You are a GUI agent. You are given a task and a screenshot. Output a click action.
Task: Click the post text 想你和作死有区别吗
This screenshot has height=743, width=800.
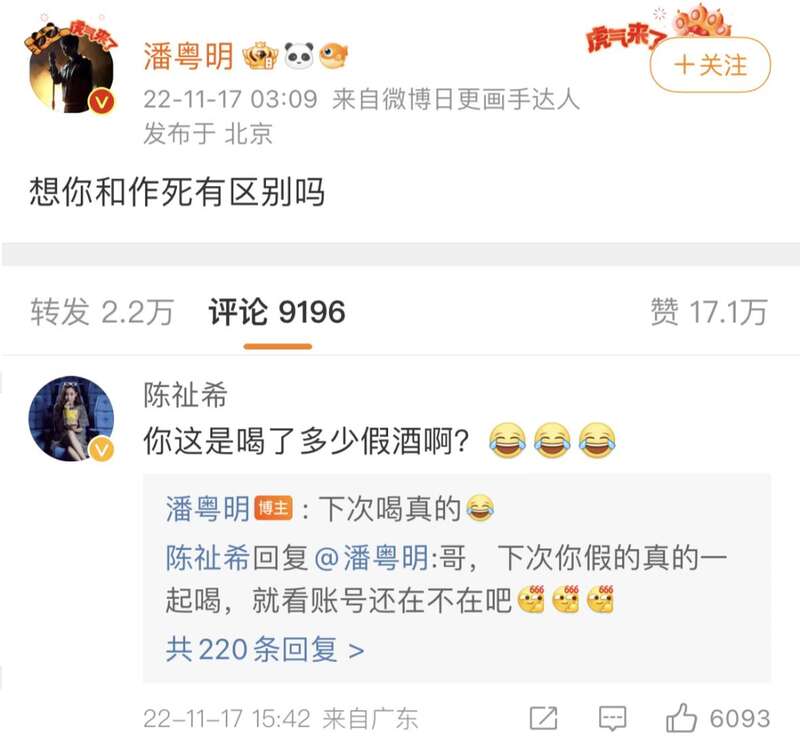click(177, 192)
